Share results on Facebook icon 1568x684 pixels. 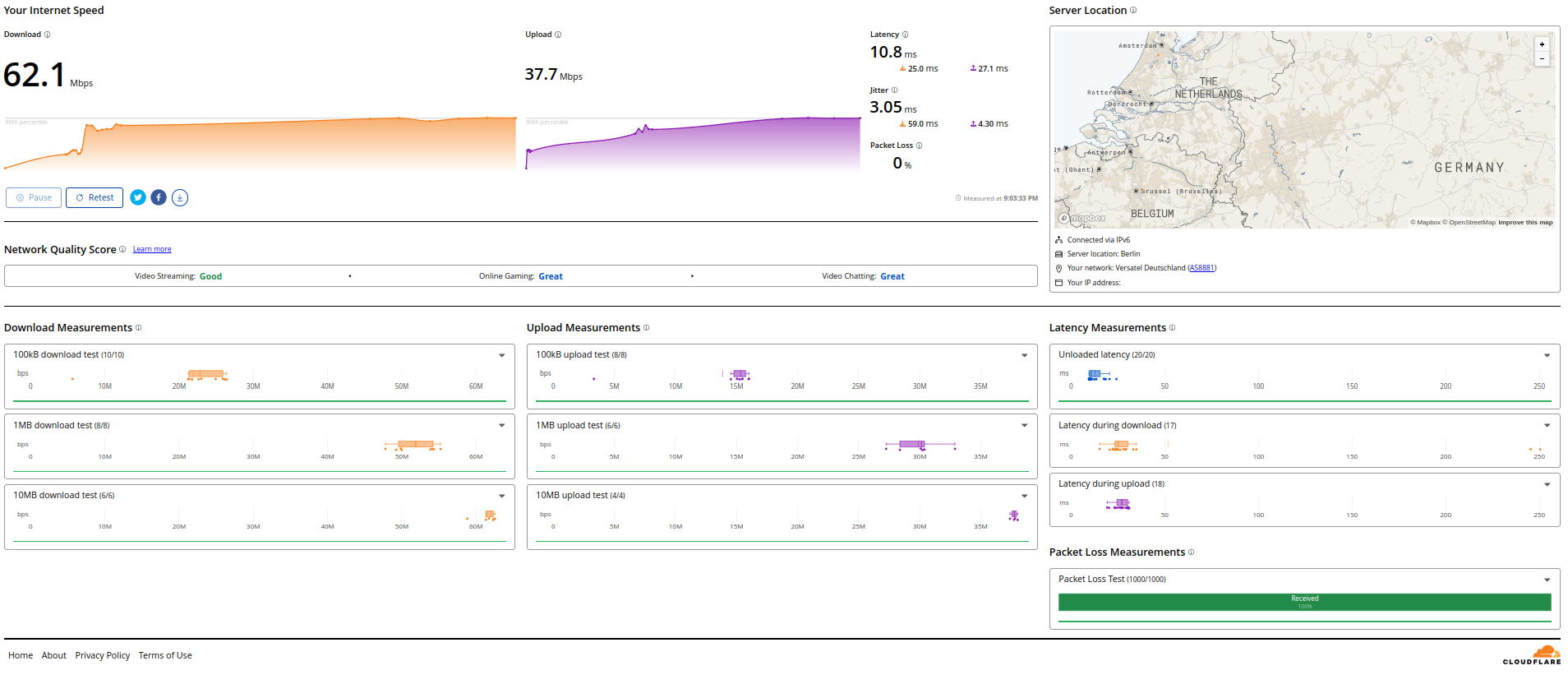[x=159, y=197]
